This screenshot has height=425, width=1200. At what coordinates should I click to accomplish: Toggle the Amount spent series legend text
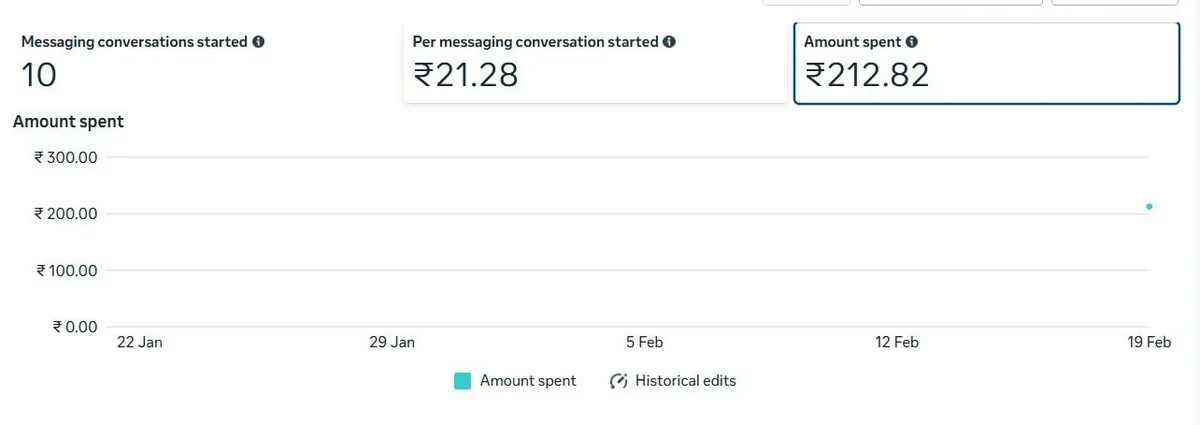pos(528,381)
